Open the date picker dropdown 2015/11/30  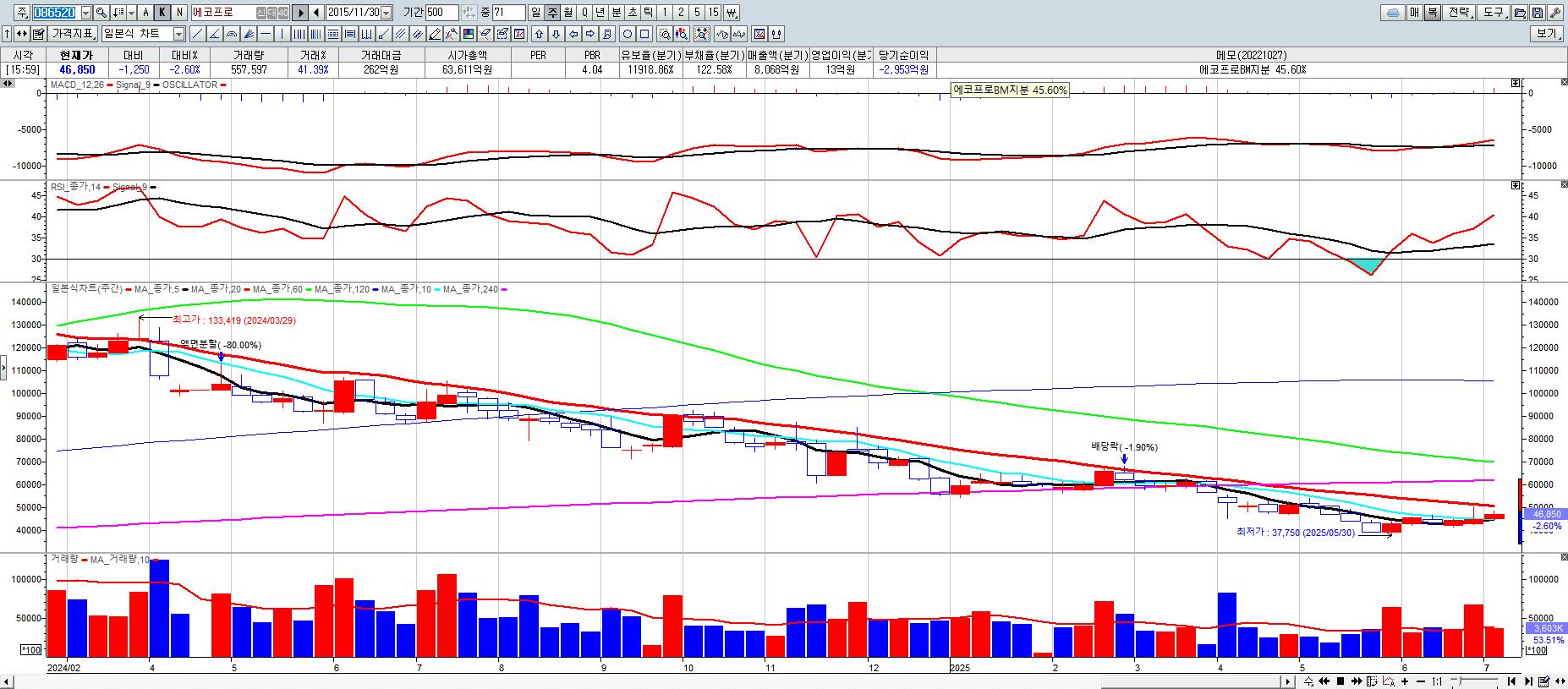tap(386, 13)
